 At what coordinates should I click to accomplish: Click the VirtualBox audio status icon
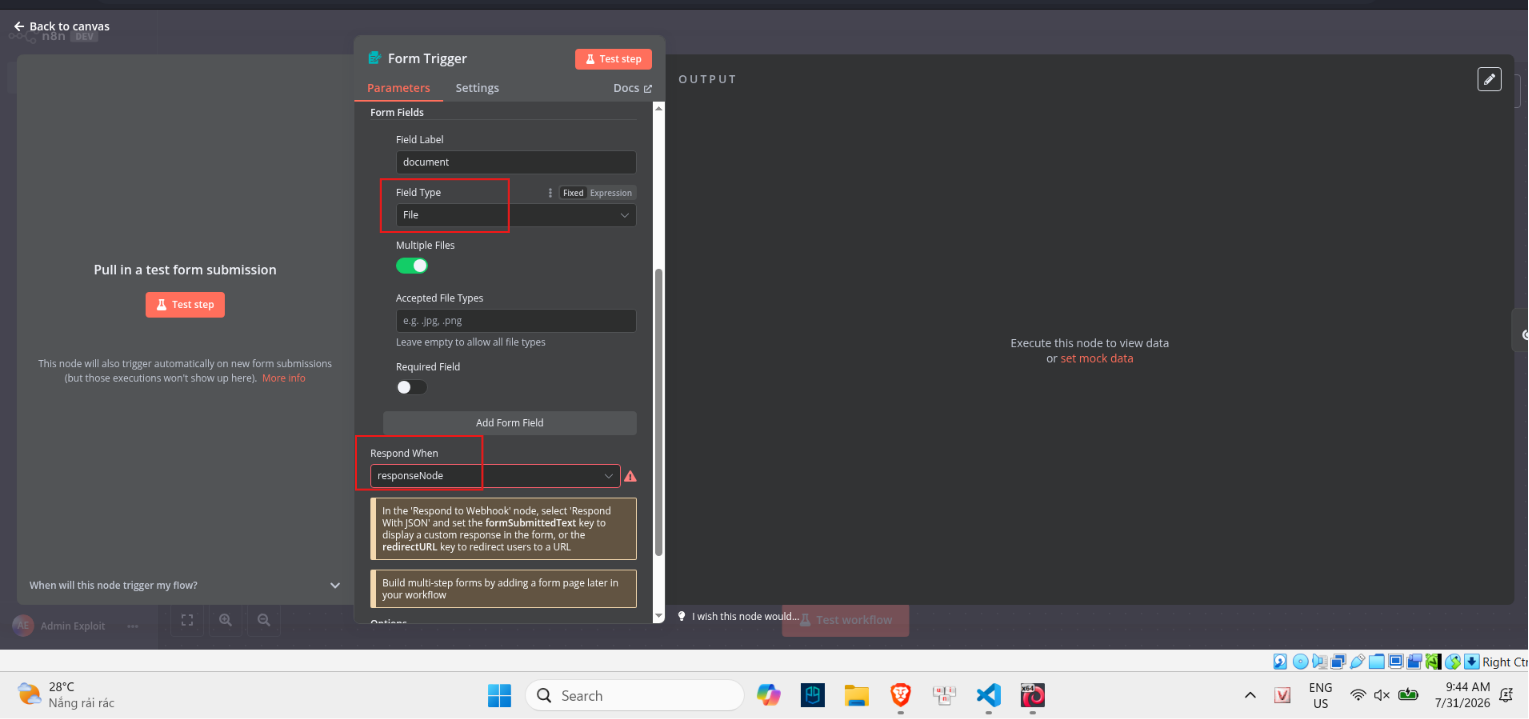click(x=1319, y=661)
